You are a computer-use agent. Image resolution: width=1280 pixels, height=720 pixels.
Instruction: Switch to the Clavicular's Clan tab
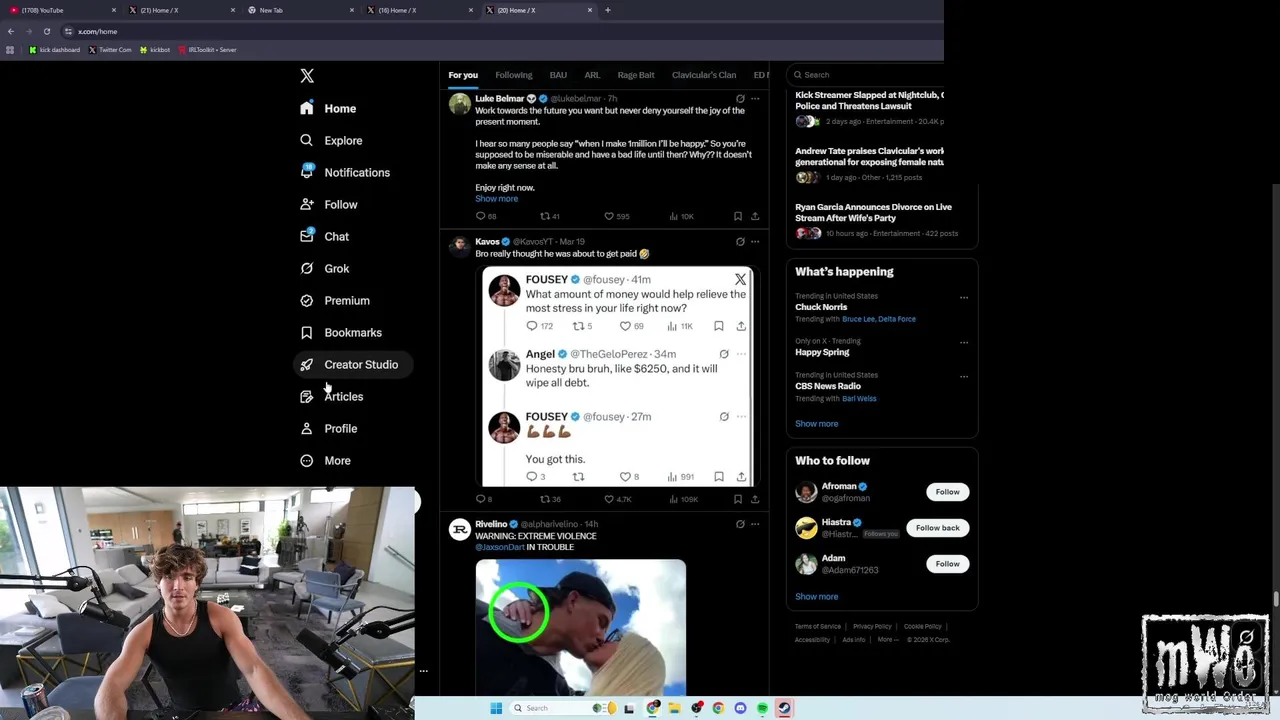(704, 75)
